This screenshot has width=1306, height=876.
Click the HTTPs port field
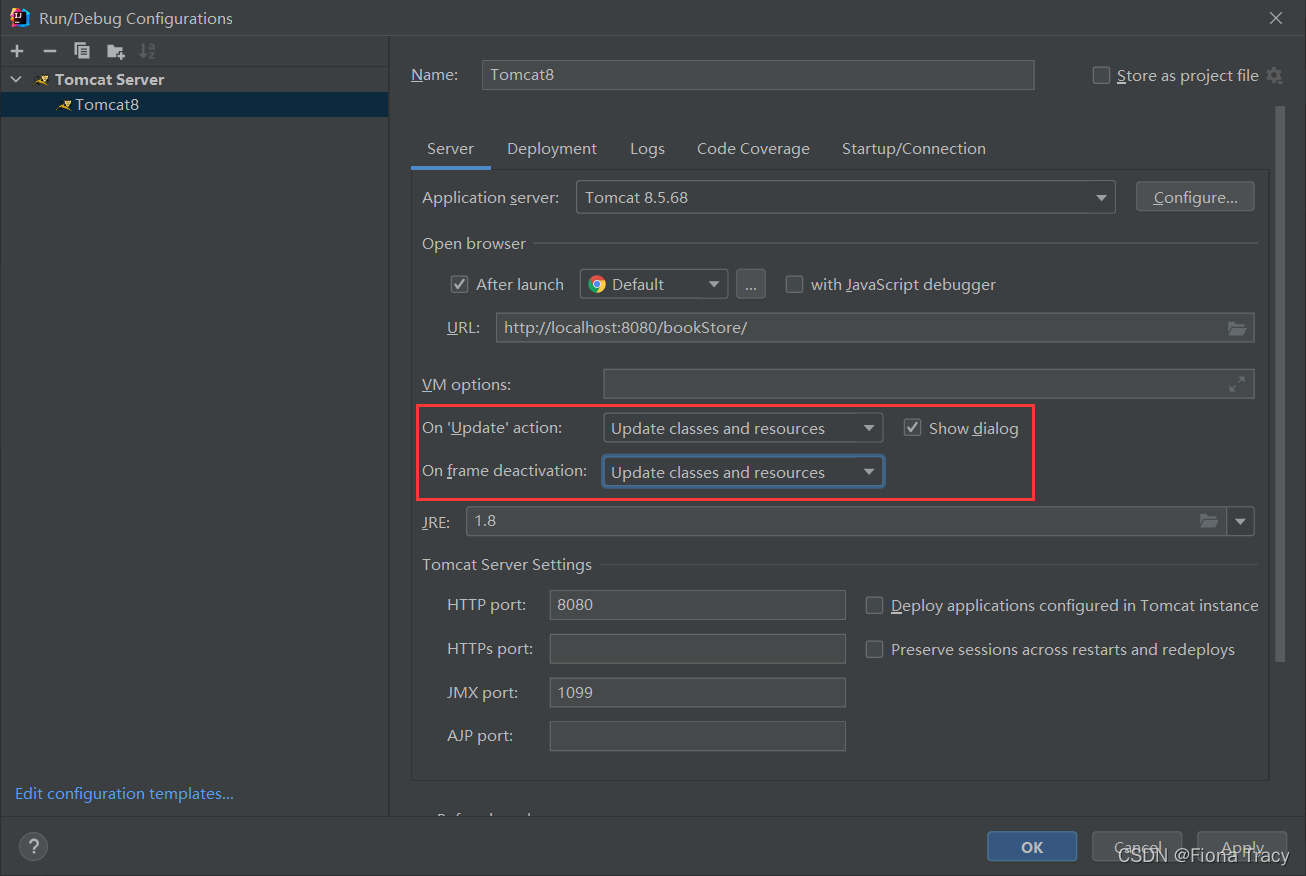tap(698, 649)
